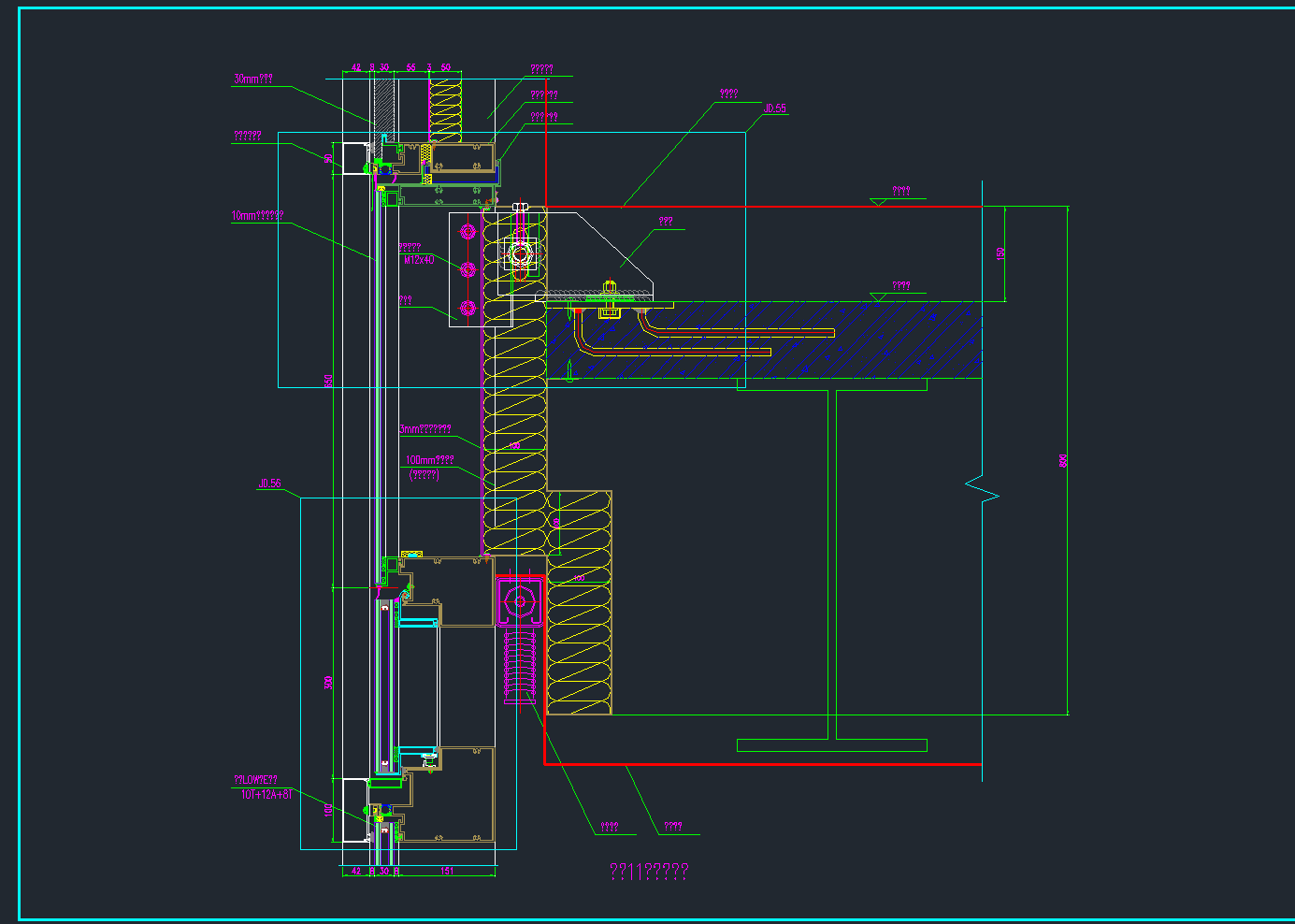
Task: Click the magenta coil spring below the nut
Action: click(520, 666)
